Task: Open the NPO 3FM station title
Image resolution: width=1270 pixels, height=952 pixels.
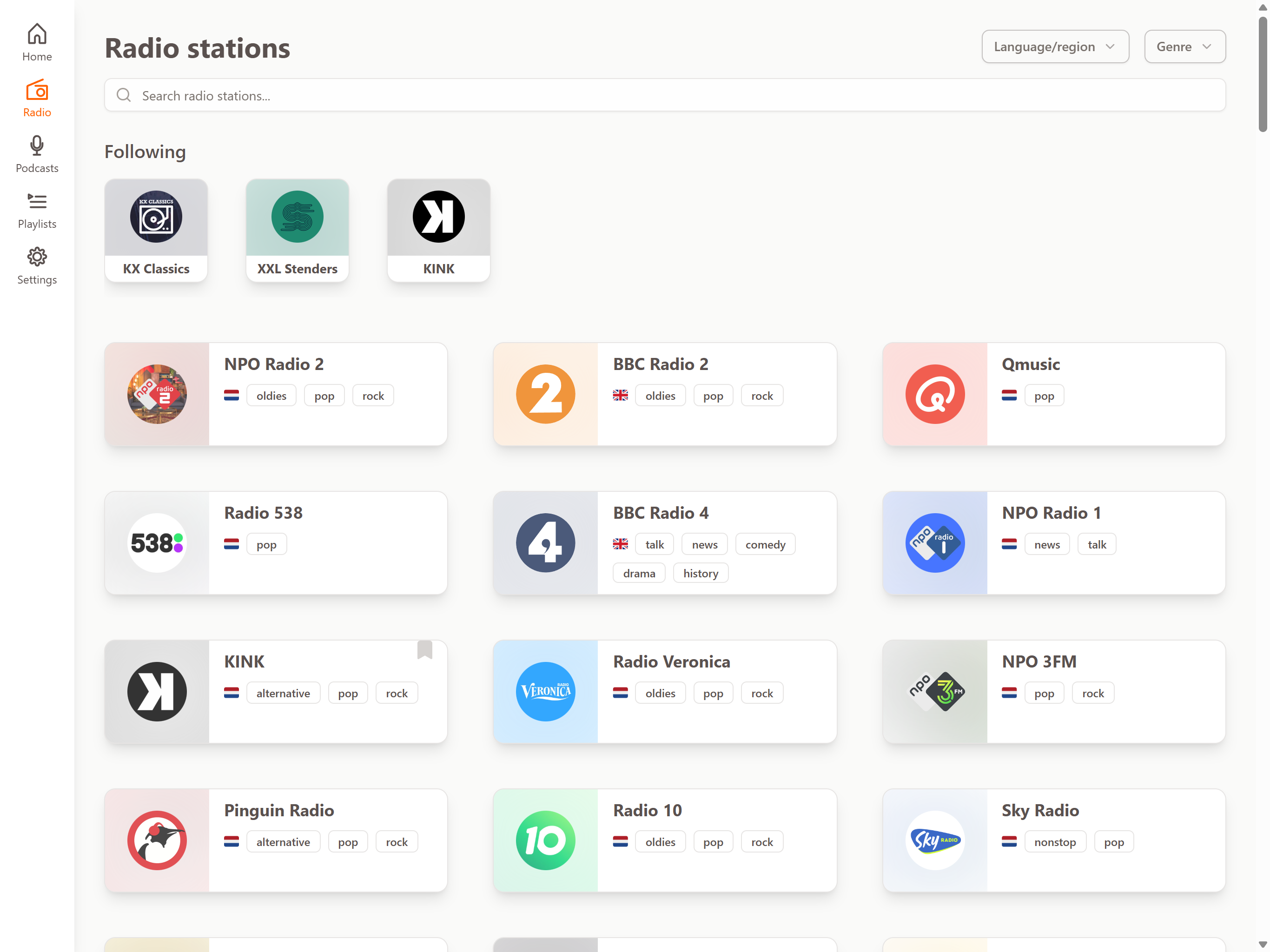Action: [x=1039, y=661]
